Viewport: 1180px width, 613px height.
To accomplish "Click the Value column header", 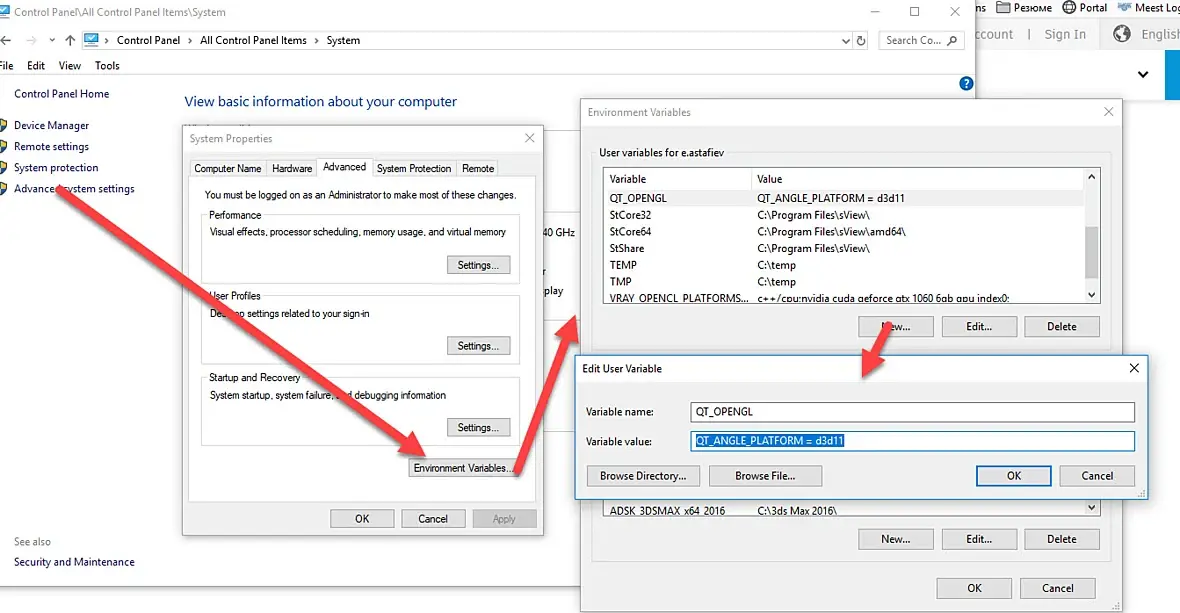I will pyautogui.click(x=917, y=179).
